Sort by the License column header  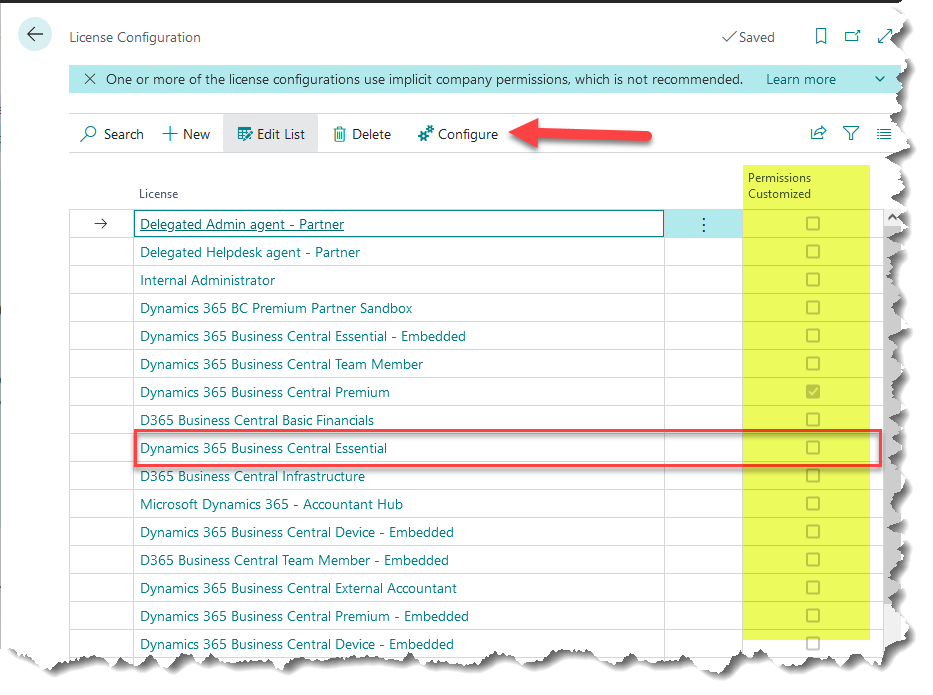click(x=158, y=194)
